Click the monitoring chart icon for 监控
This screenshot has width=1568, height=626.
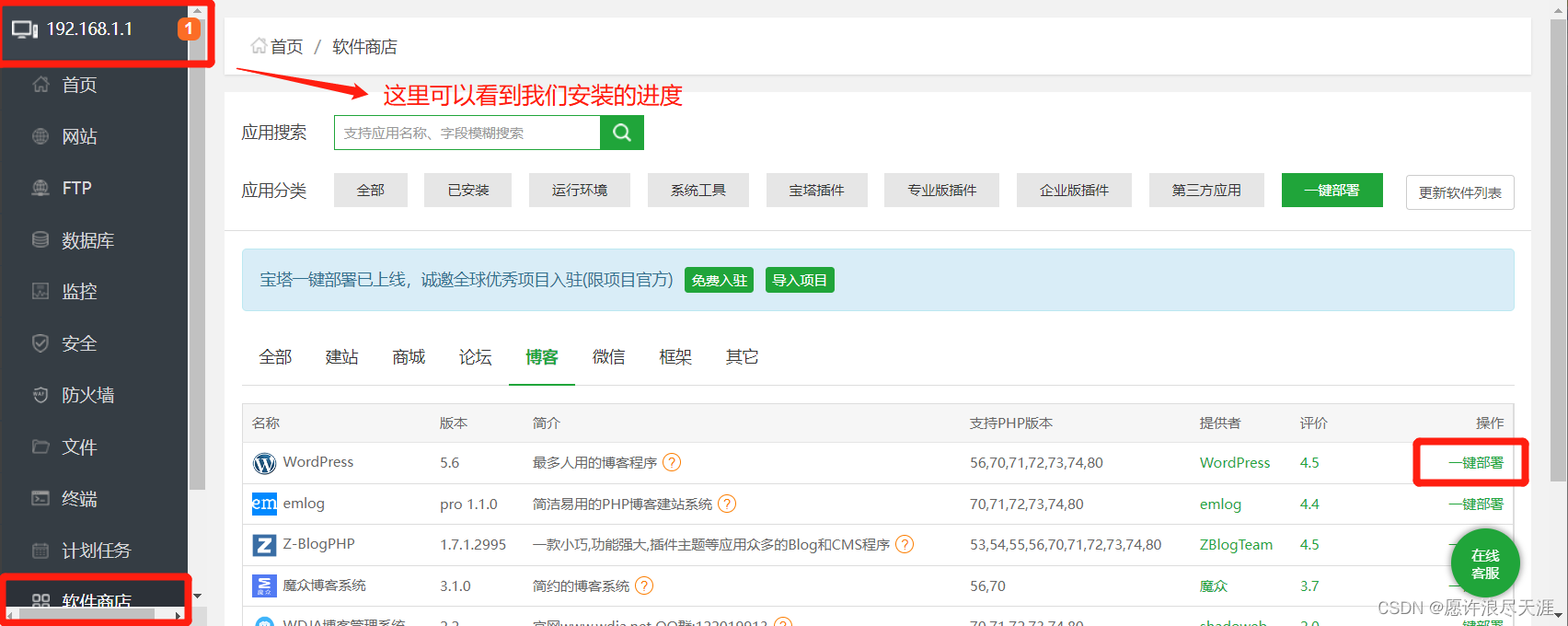(x=40, y=291)
